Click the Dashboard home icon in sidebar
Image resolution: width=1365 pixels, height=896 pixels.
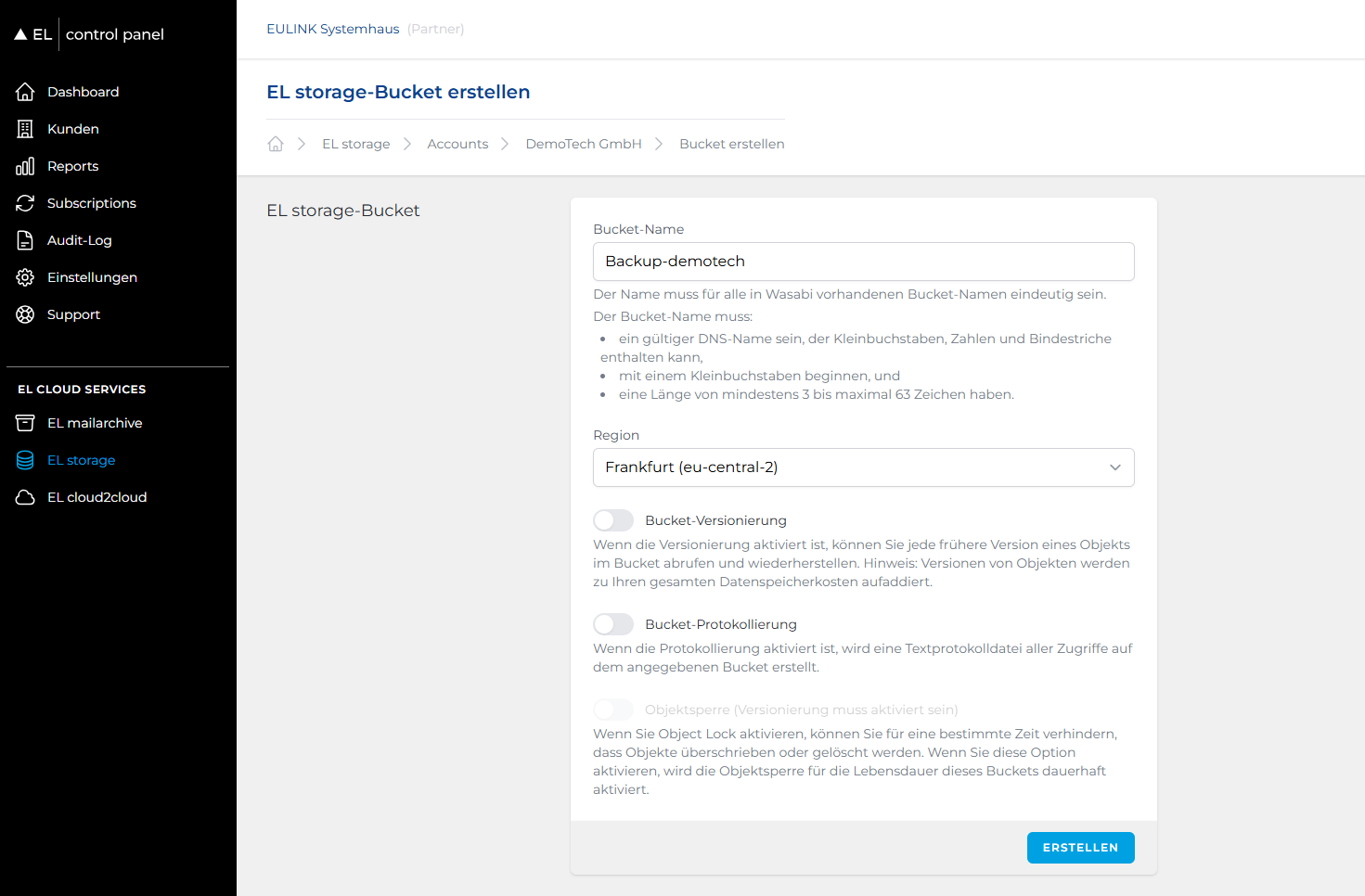(25, 92)
